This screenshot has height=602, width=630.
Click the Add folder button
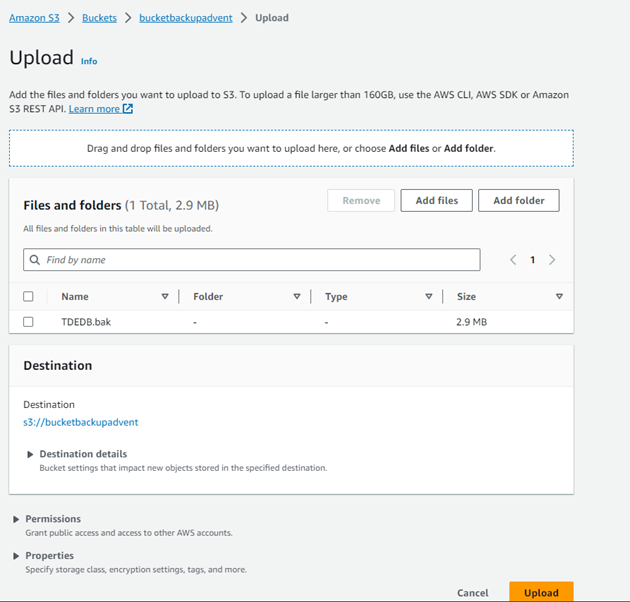(518, 201)
